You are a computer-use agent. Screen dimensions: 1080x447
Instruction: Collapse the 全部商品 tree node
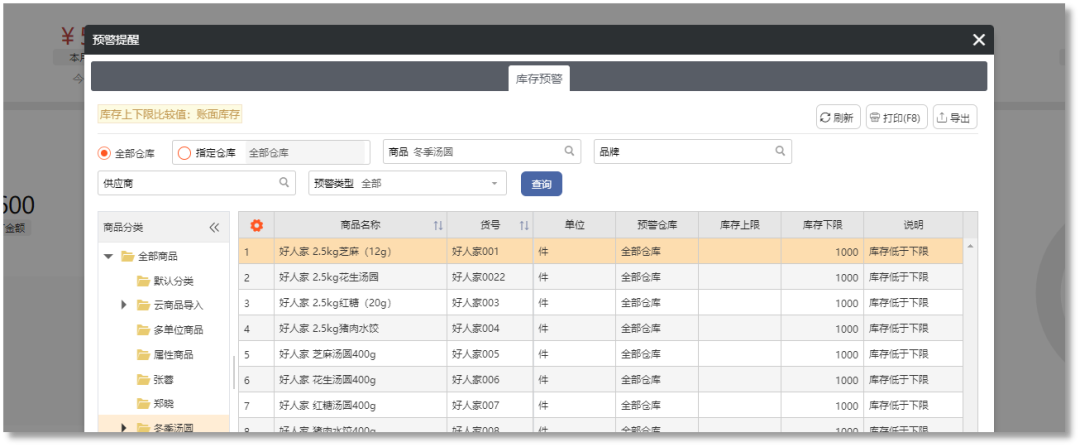[x=108, y=256]
